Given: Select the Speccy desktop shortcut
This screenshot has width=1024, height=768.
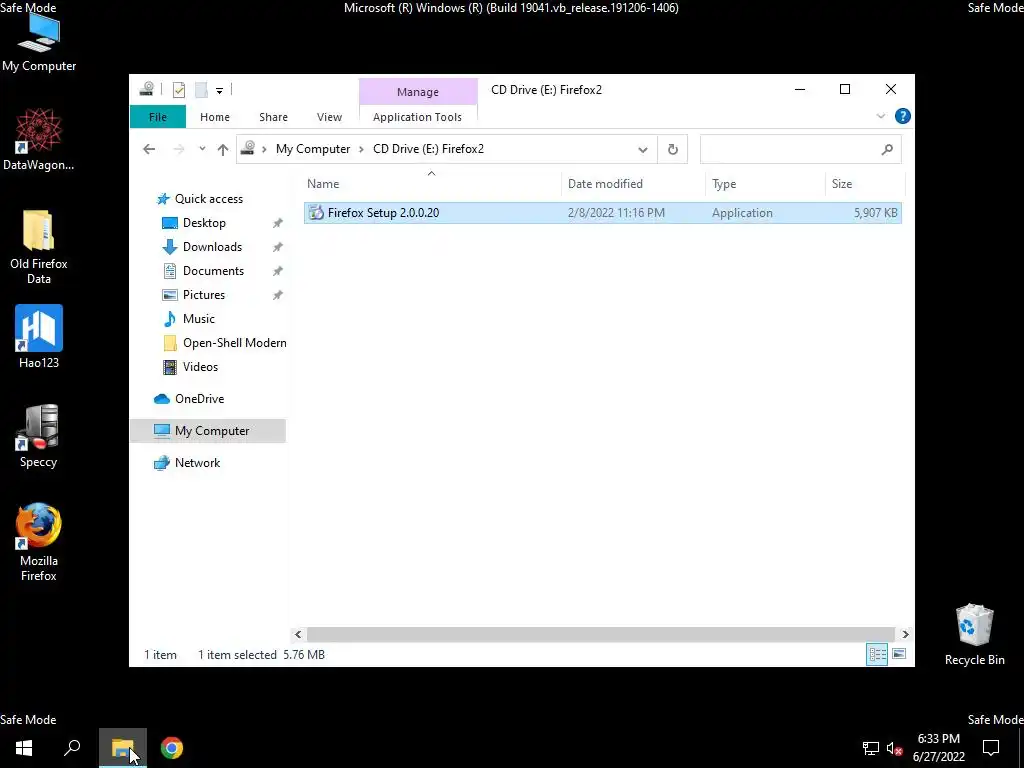Looking at the screenshot, I should click(x=39, y=436).
